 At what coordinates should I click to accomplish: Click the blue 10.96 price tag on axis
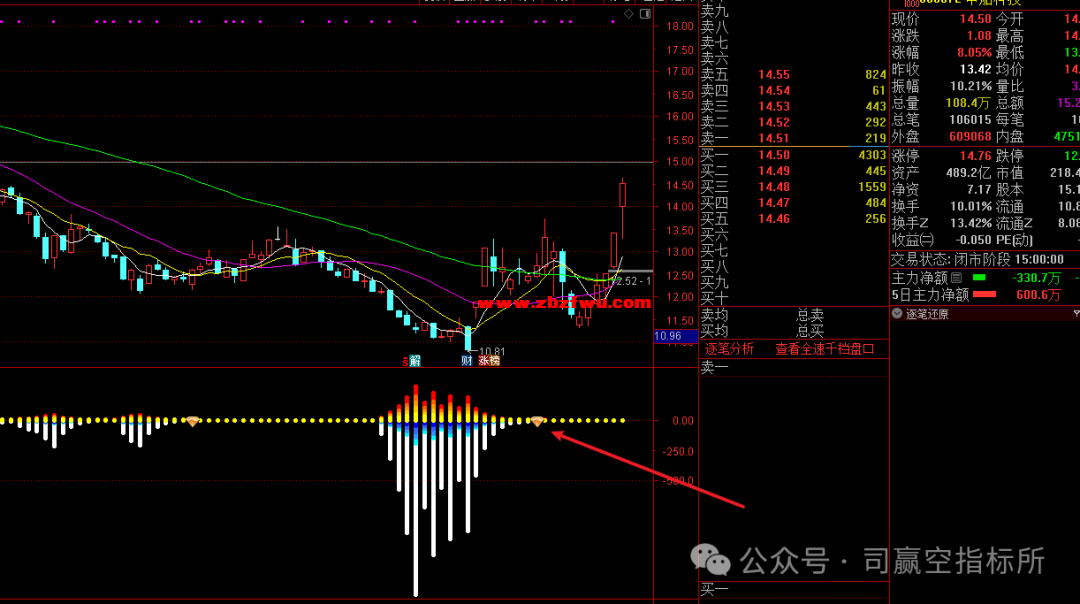(x=675, y=336)
